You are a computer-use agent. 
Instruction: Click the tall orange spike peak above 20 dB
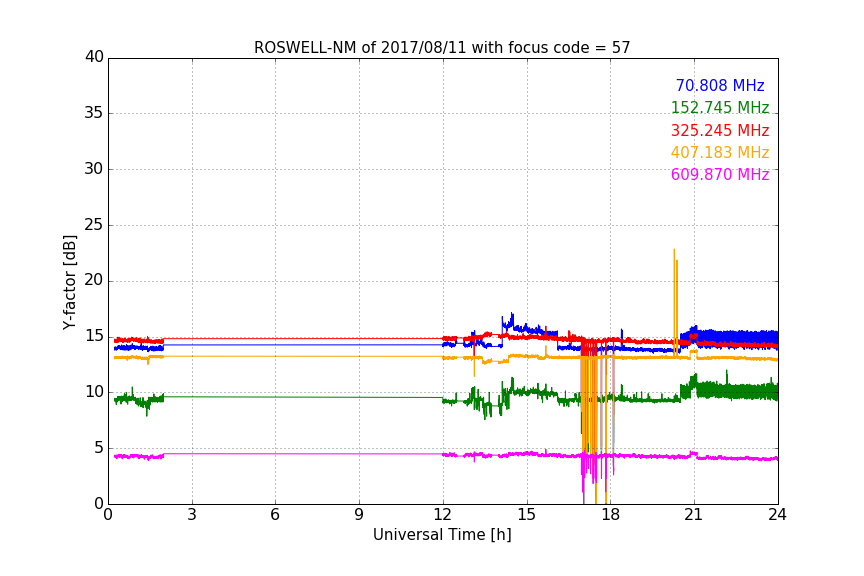[x=674, y=250]
